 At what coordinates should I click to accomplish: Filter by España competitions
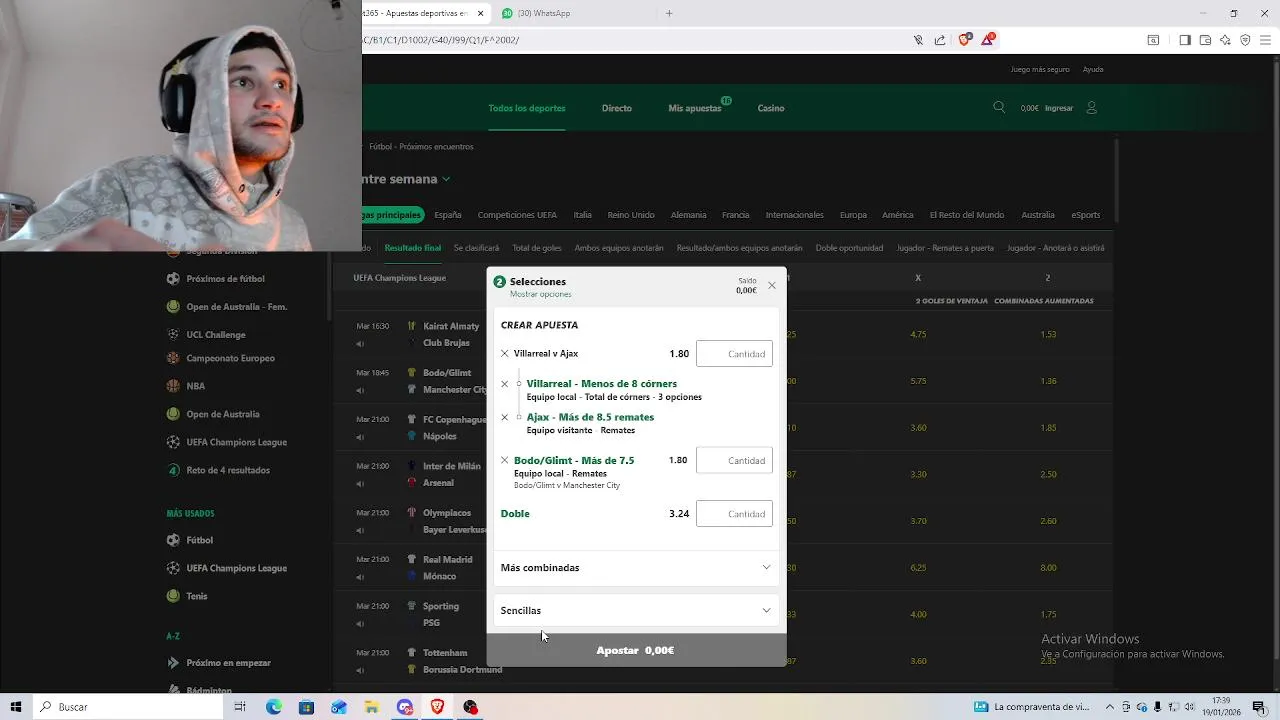point(448,215)
